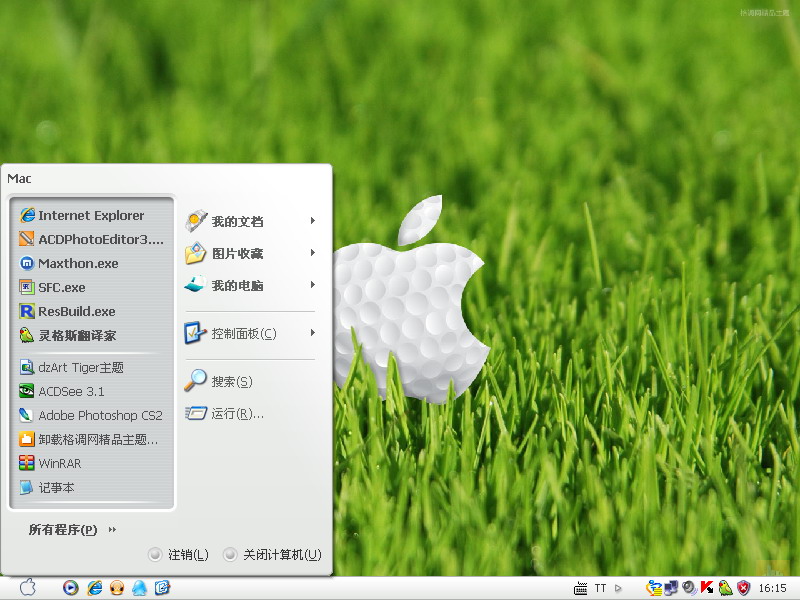This screenshot has height=600, width=800.
Task: Open the red security shield tray icon
Action: point(743,588)
